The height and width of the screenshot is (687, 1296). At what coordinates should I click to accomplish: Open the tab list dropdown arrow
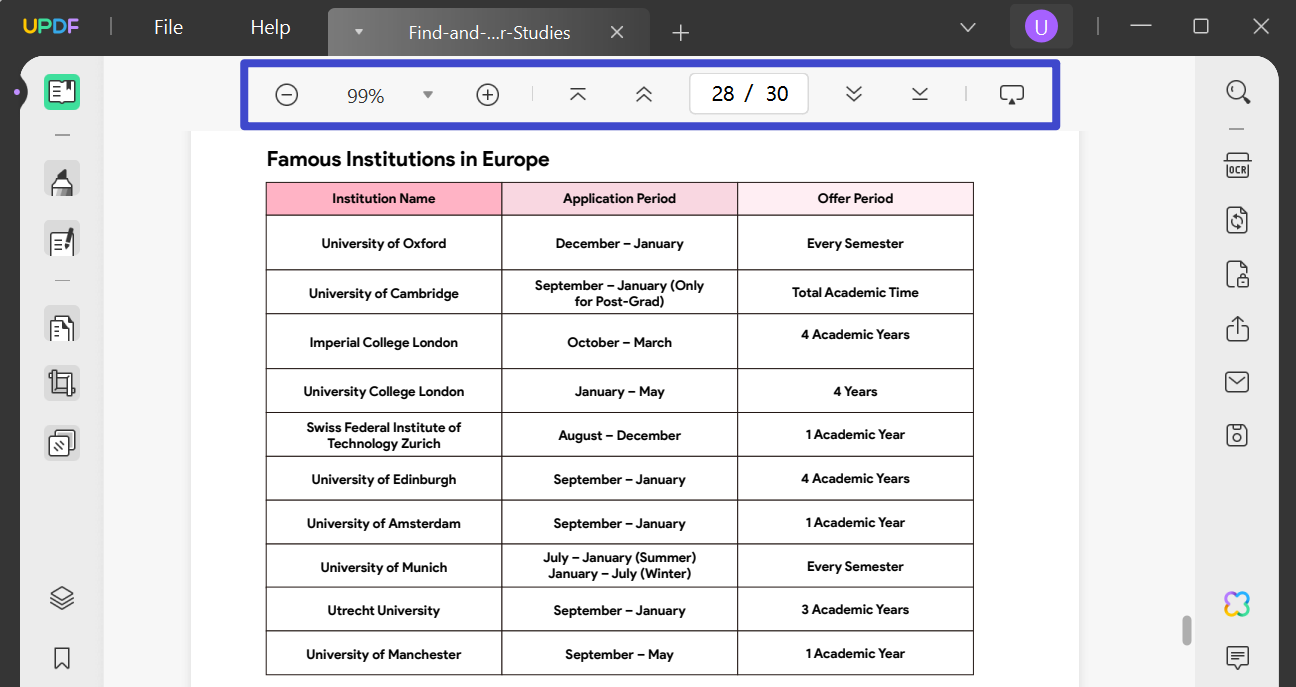359,32
